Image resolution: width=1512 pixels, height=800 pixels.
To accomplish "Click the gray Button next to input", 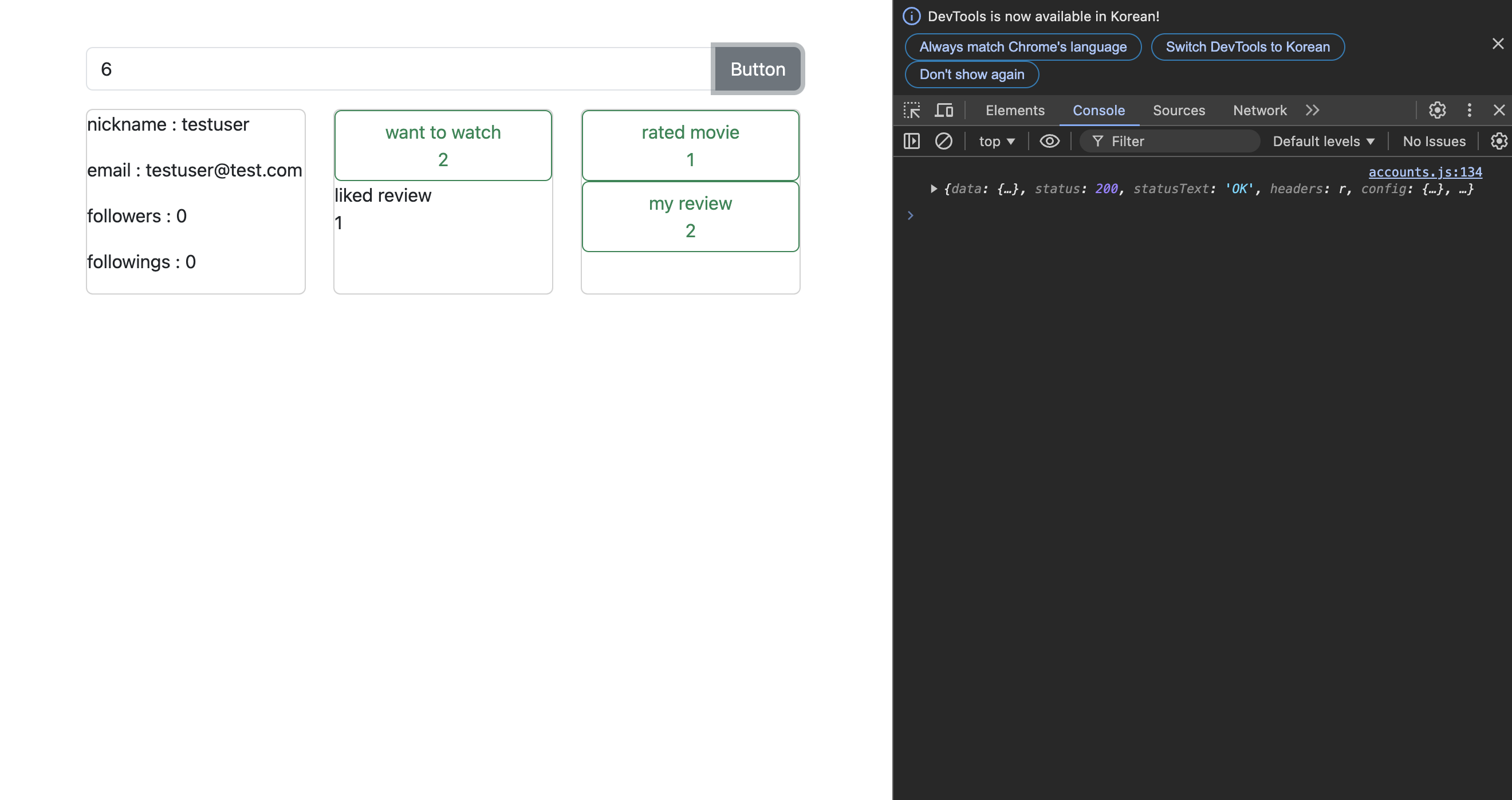I will [758, 69].
